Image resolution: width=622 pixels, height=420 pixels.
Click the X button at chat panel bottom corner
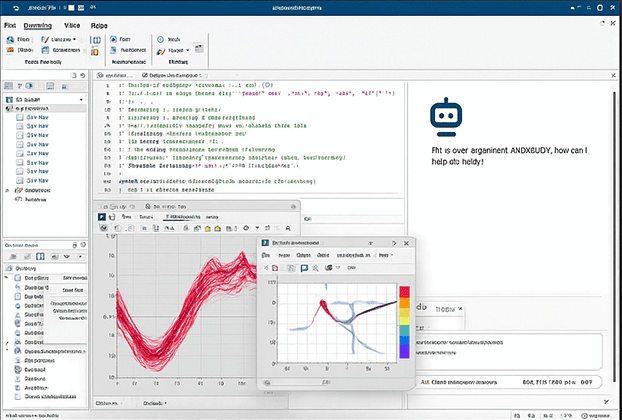pyautogui.click(x=606, y=402)
